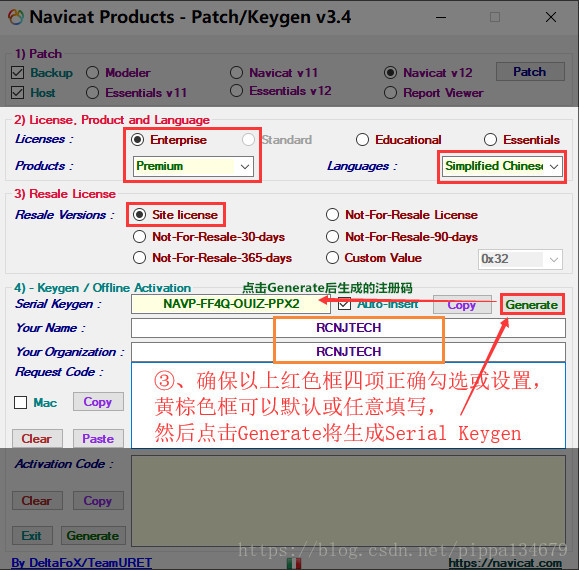Viewport: 579px width, 570px height.
Task: Open the 0x32 custom value dropdown
Action: (x=520, y=259)
